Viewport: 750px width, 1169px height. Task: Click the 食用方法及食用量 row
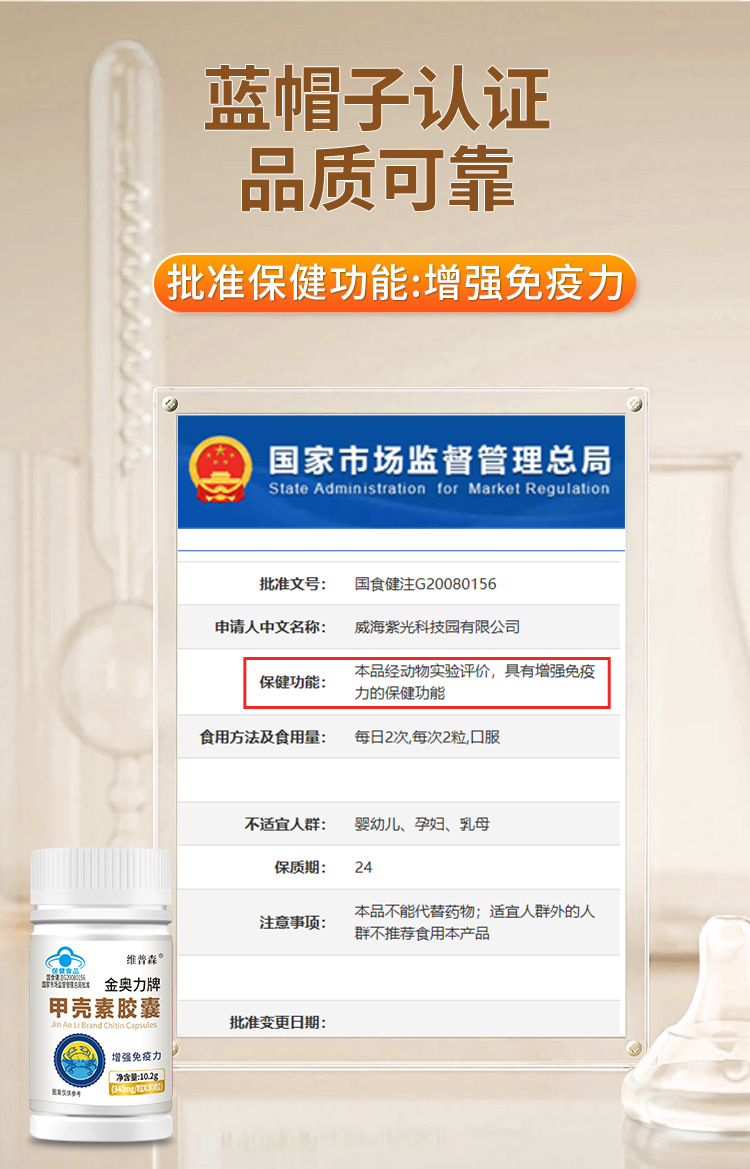(x=399, y=737)
